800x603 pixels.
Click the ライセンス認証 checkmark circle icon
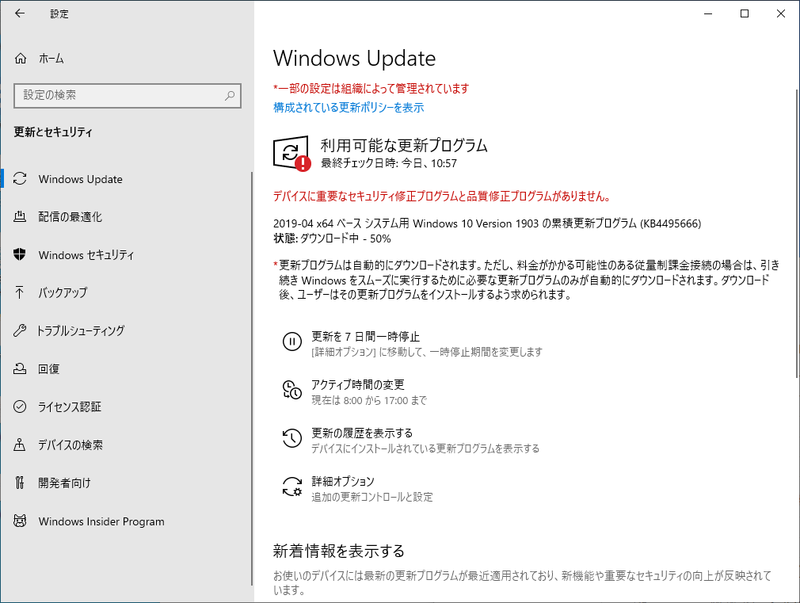(20, 407)
